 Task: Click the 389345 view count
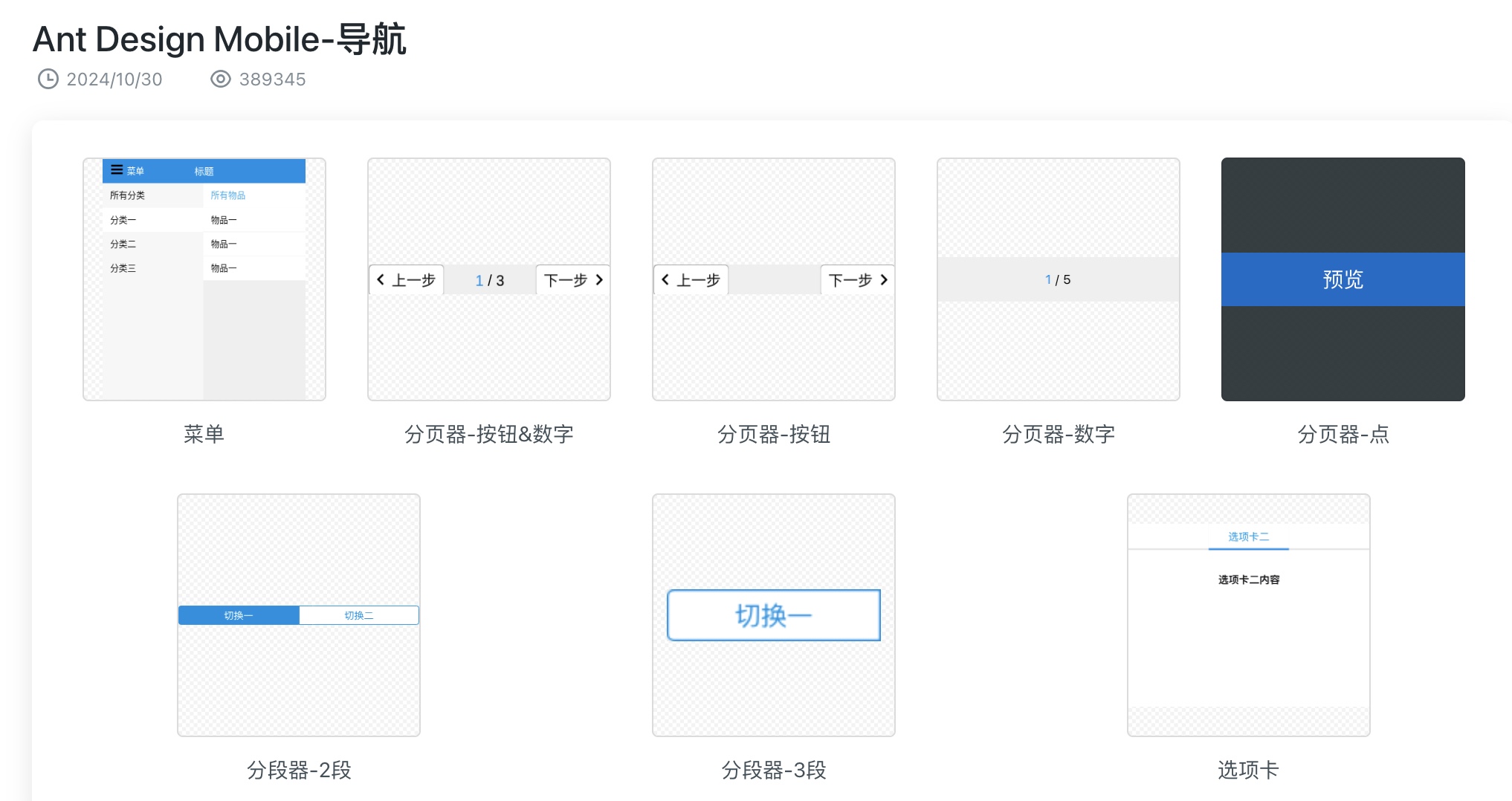coord(273,80)
